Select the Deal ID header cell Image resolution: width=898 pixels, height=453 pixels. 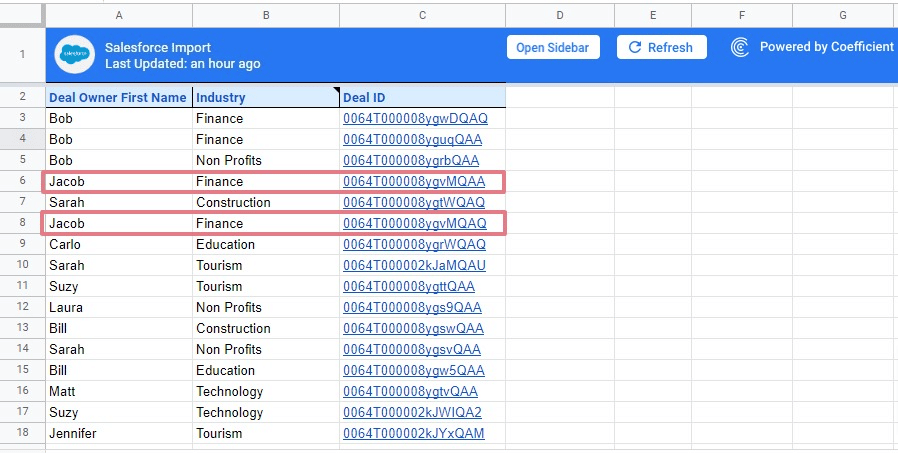[x=422, y=97]
